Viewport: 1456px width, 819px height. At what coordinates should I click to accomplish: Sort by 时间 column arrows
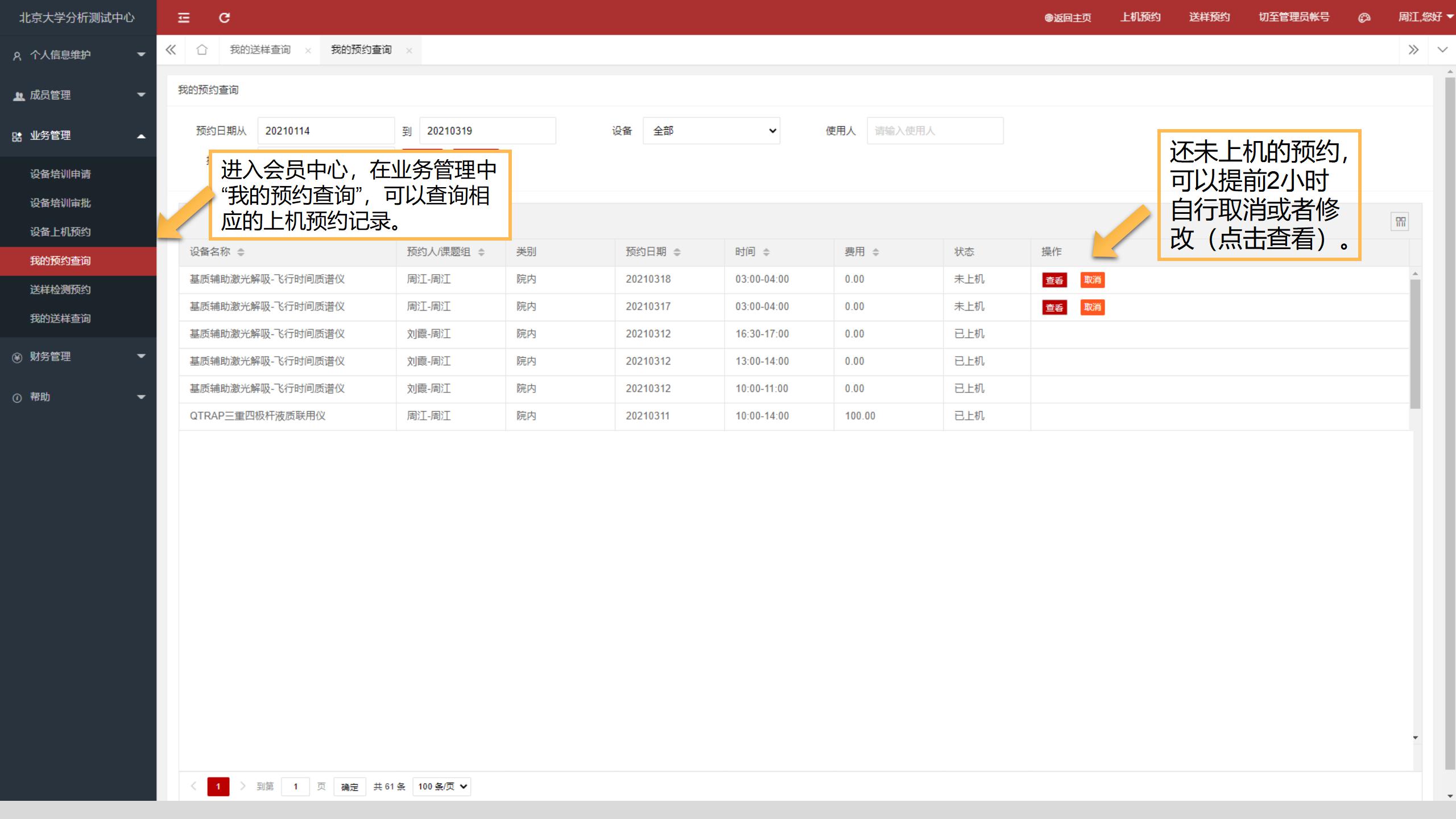(766, 252)
